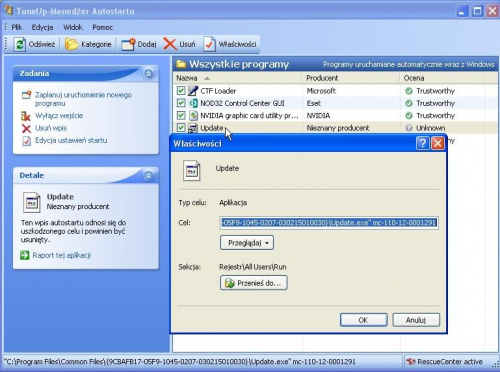Click Eset producer cell
500x372 pixels.
pos(314,103)
